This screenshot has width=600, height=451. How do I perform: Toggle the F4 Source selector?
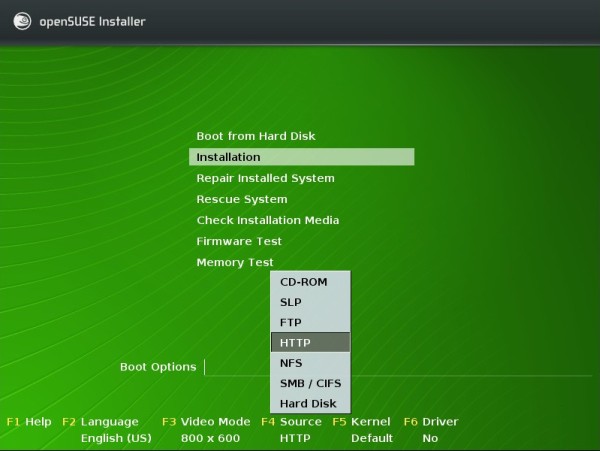tap(291, 422)
